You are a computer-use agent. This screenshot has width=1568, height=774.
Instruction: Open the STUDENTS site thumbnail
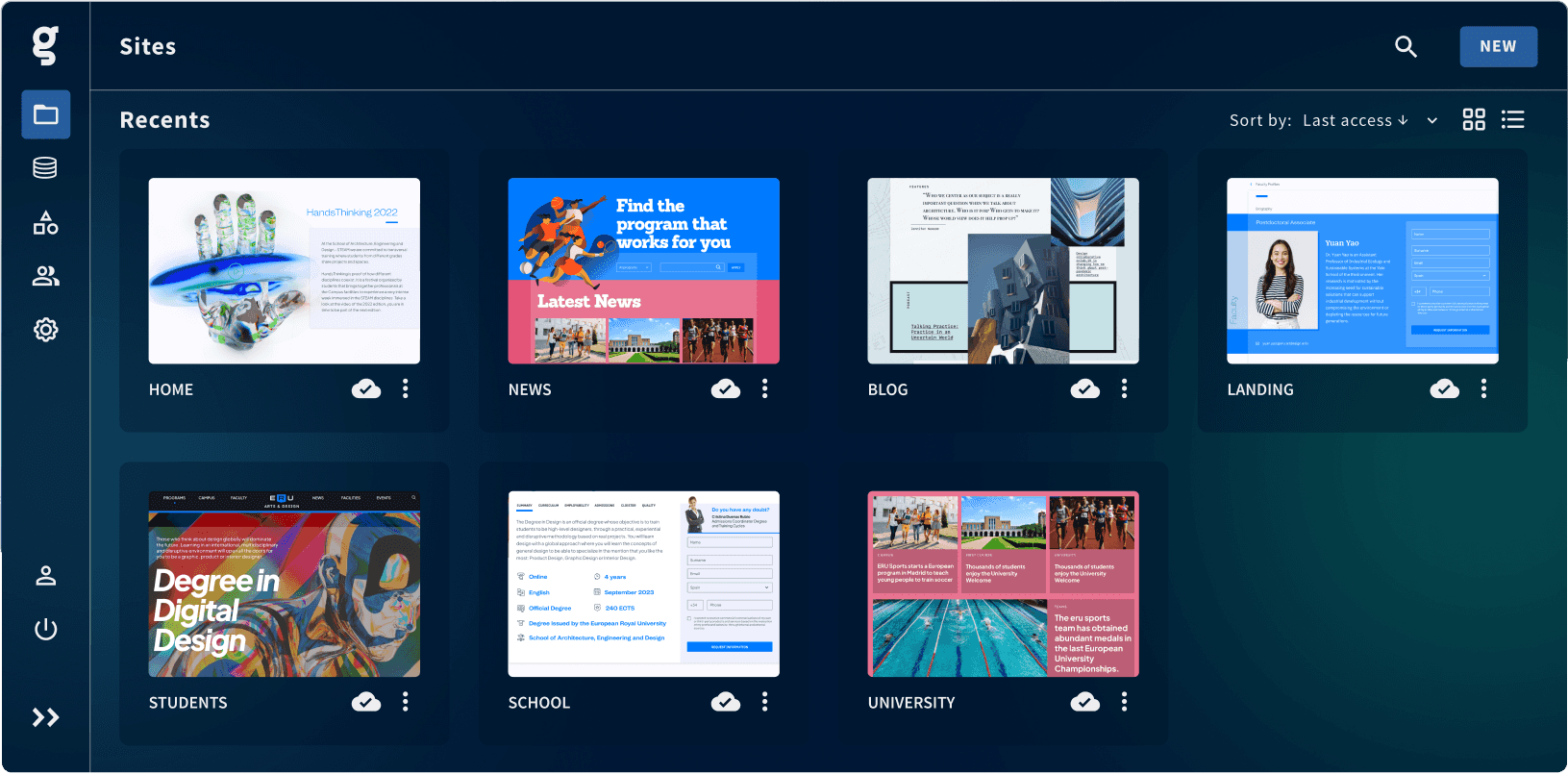coord(285,585)
